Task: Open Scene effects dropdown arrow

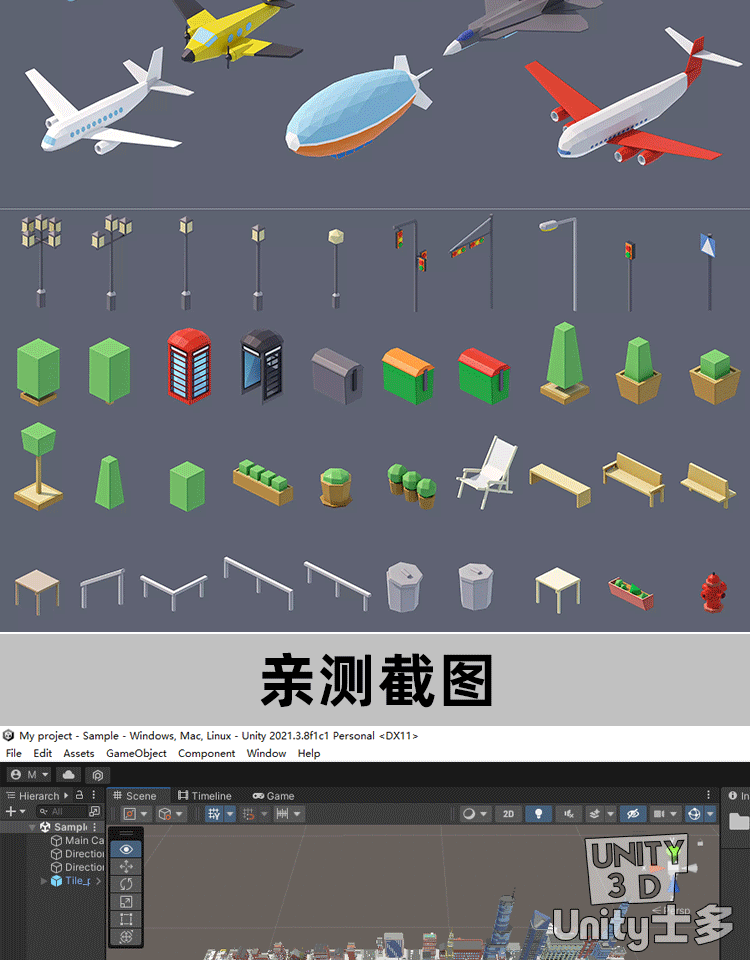Action: tap(610, 814)
